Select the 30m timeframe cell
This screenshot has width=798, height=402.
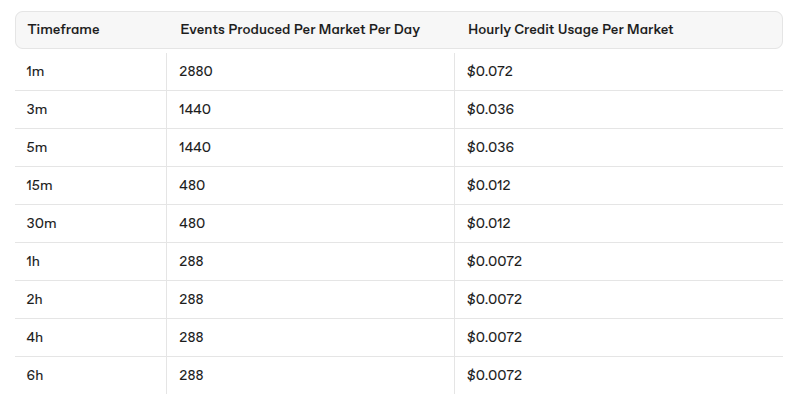[x=42, y=224]
